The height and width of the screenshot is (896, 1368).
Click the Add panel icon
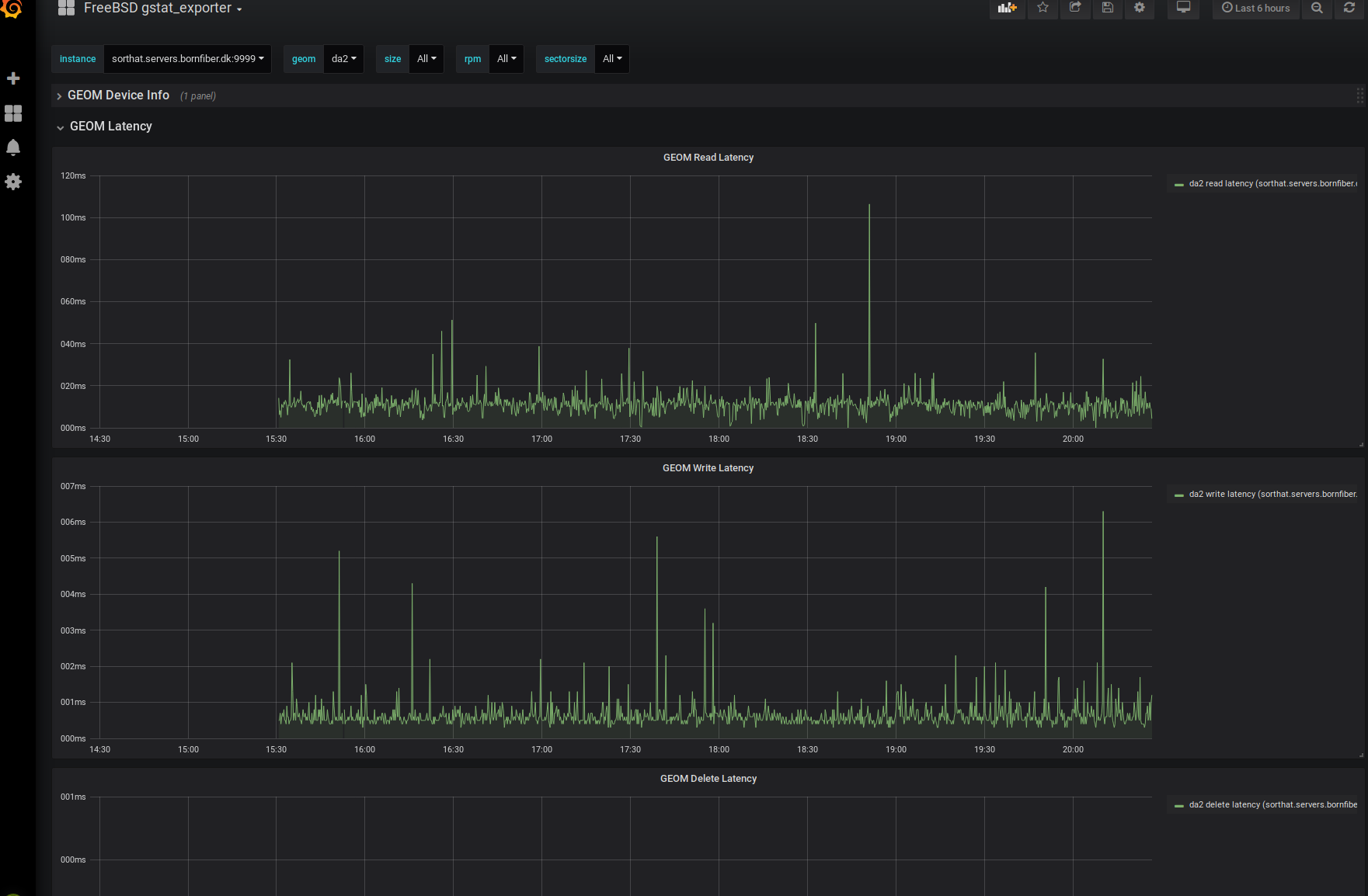(1007, 8)
